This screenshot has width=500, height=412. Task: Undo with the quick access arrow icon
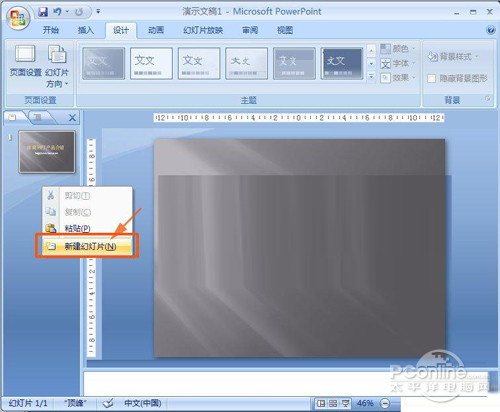coord(57,12)
